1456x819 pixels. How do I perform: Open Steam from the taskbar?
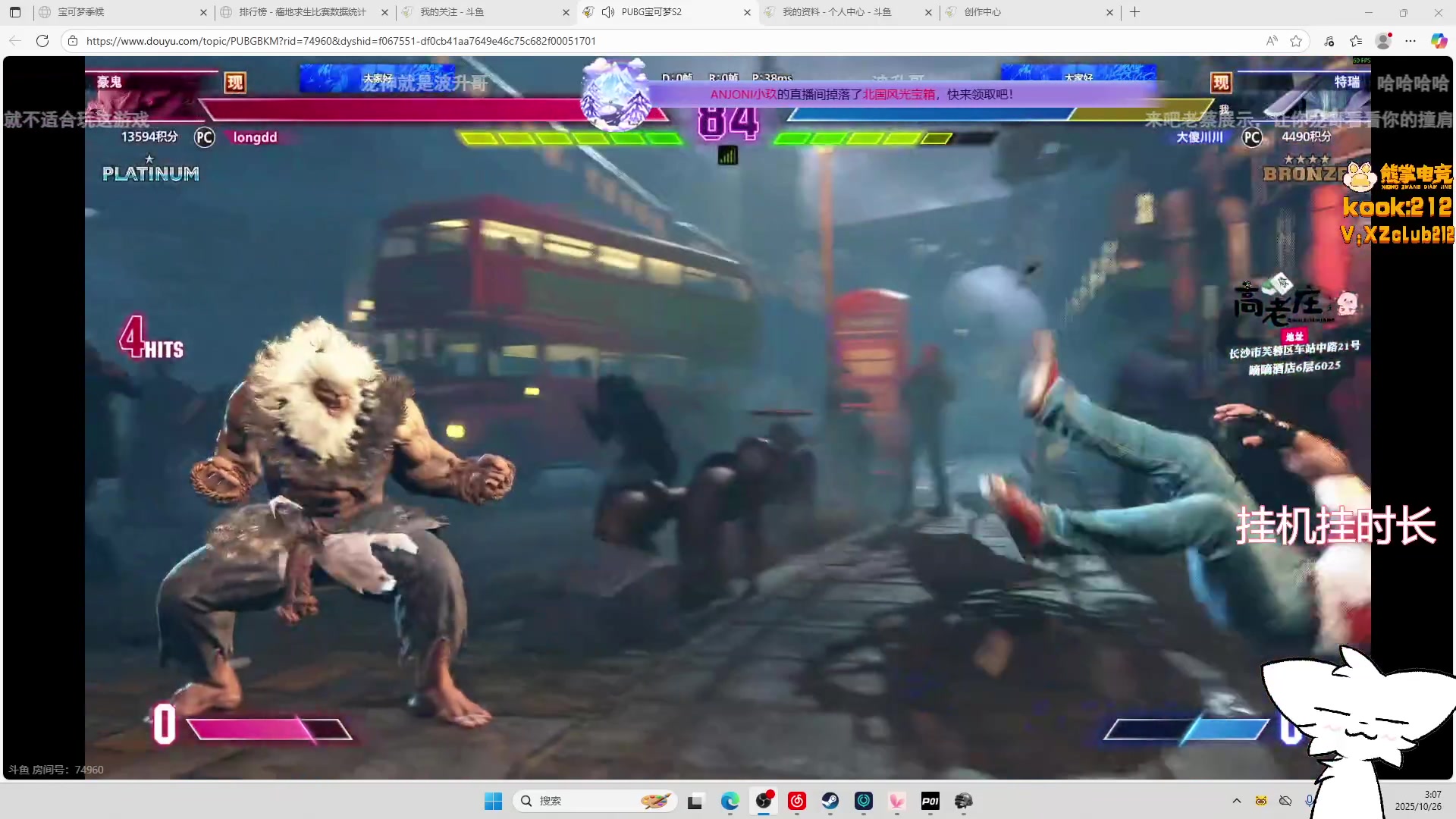(830, 801)
